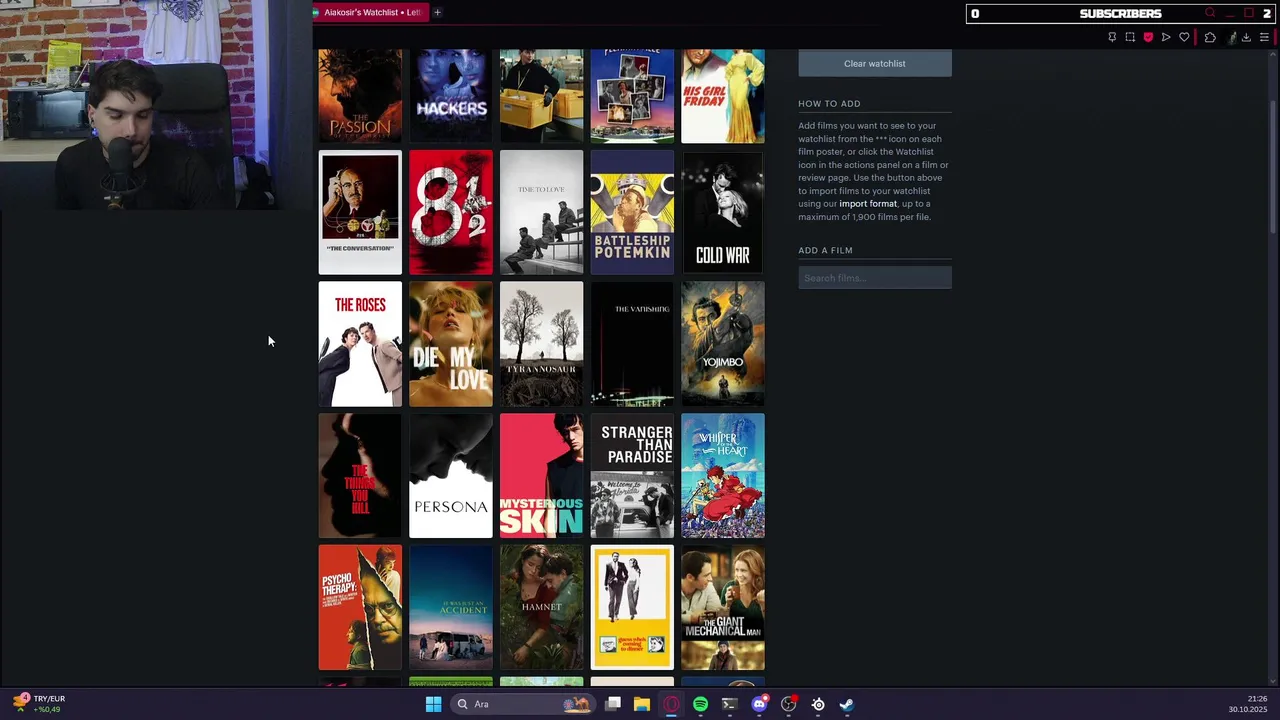Open the Persona film poster
The width and height of the screenshot is (1280, 720).
(451, 476)
